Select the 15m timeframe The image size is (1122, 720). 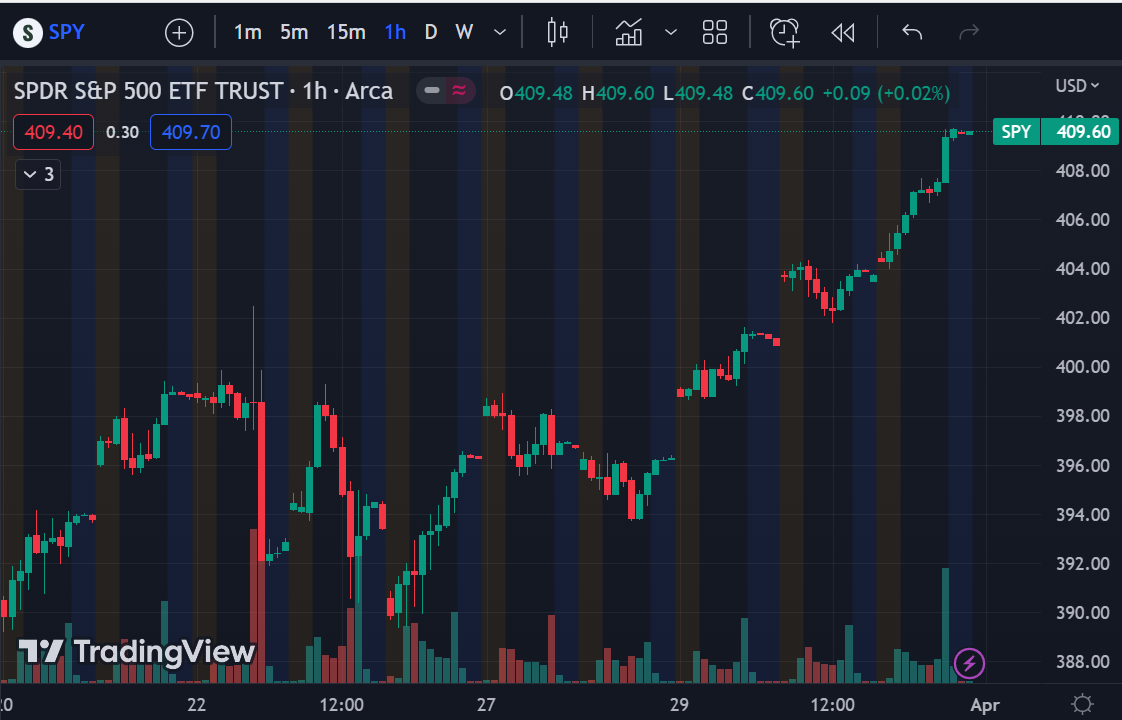click(x=346, y=32)
